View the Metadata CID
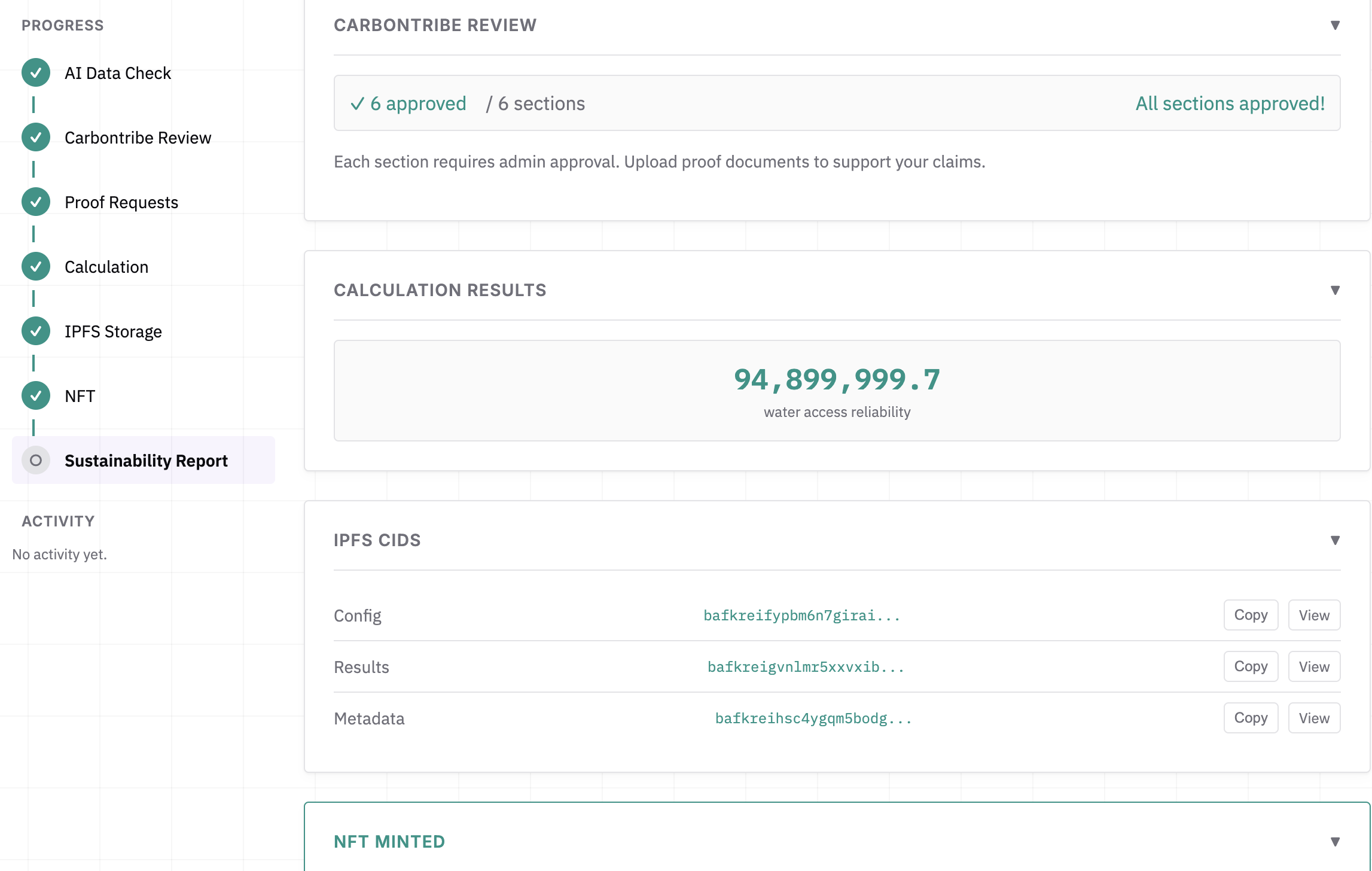1372x871 pixels. click(x=1314, y=718)
